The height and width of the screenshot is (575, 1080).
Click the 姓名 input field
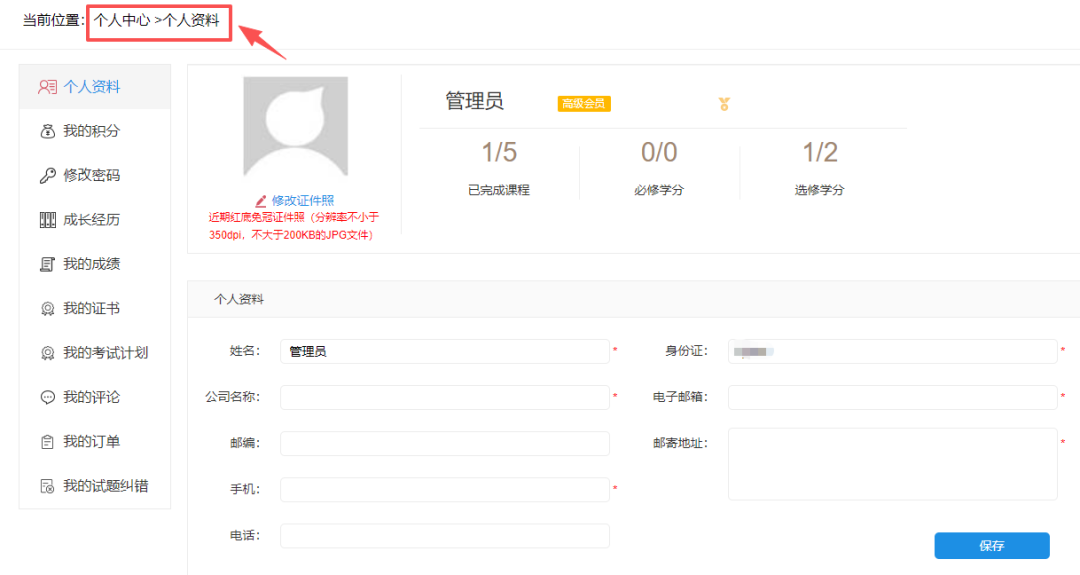(444, 351)
